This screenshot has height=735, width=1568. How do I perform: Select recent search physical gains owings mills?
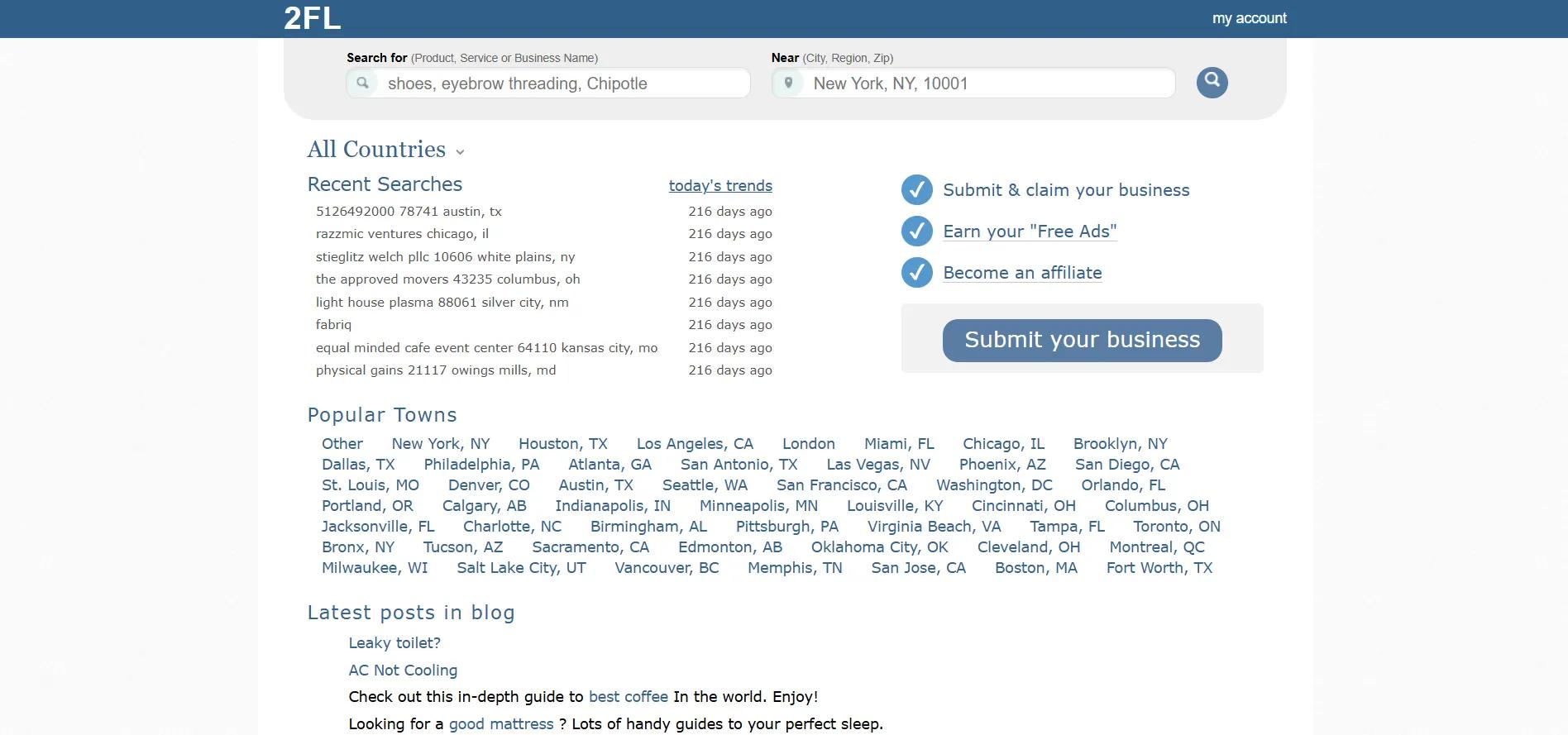(x=436, y=370)
